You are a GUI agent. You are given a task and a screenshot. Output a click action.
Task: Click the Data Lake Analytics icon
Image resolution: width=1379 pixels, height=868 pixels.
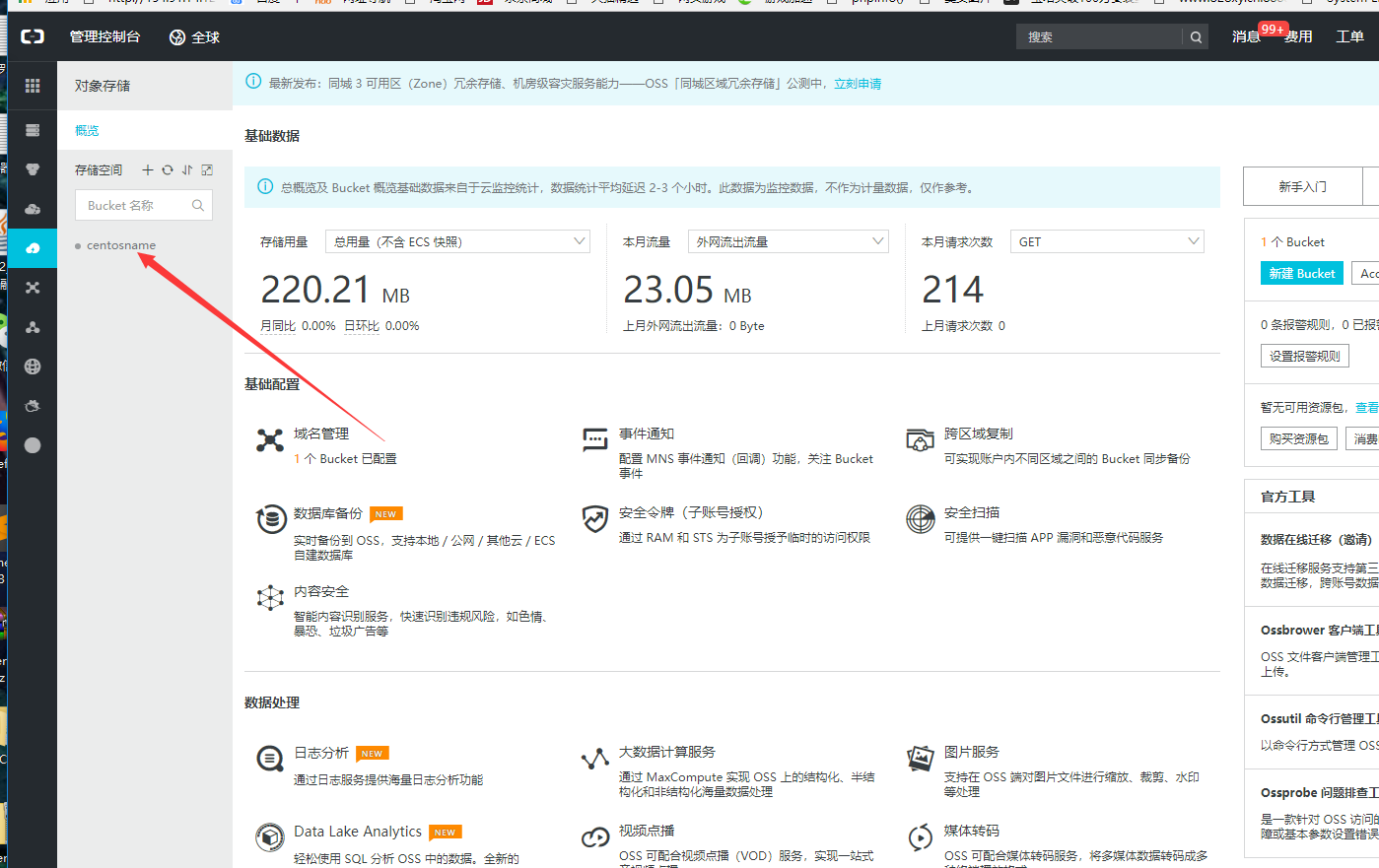(270, 837)
